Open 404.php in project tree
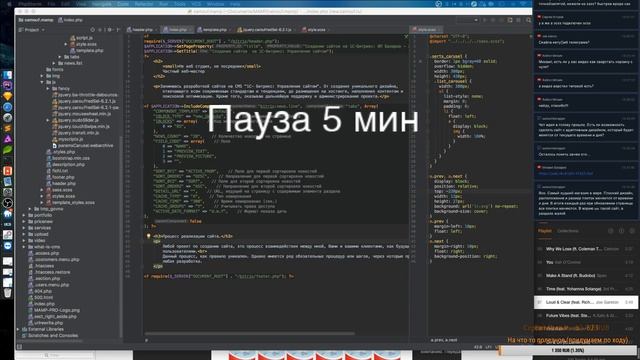The width and height of the screenshot is (640, 360). [x=42, y=291]
